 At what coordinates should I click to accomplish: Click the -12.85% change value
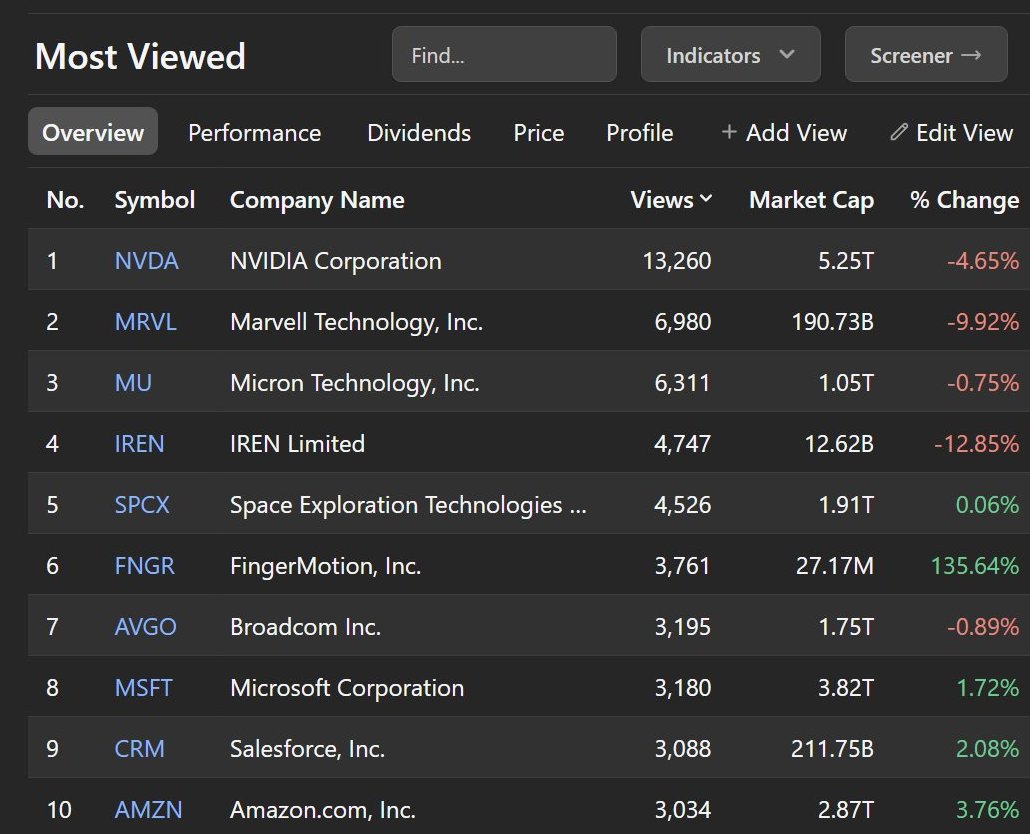976,444
